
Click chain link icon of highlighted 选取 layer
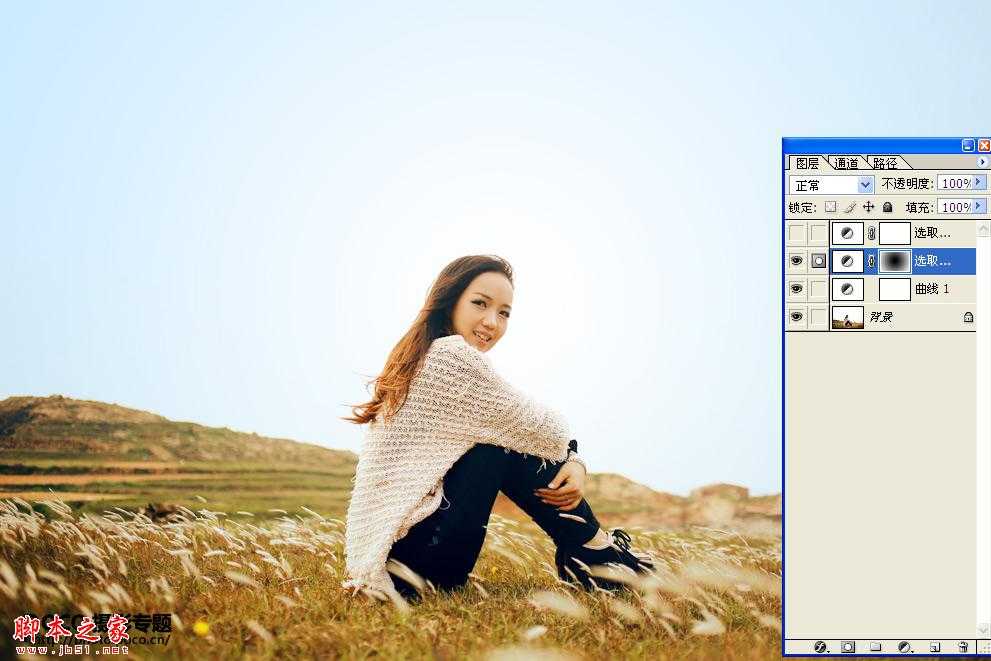872,261
